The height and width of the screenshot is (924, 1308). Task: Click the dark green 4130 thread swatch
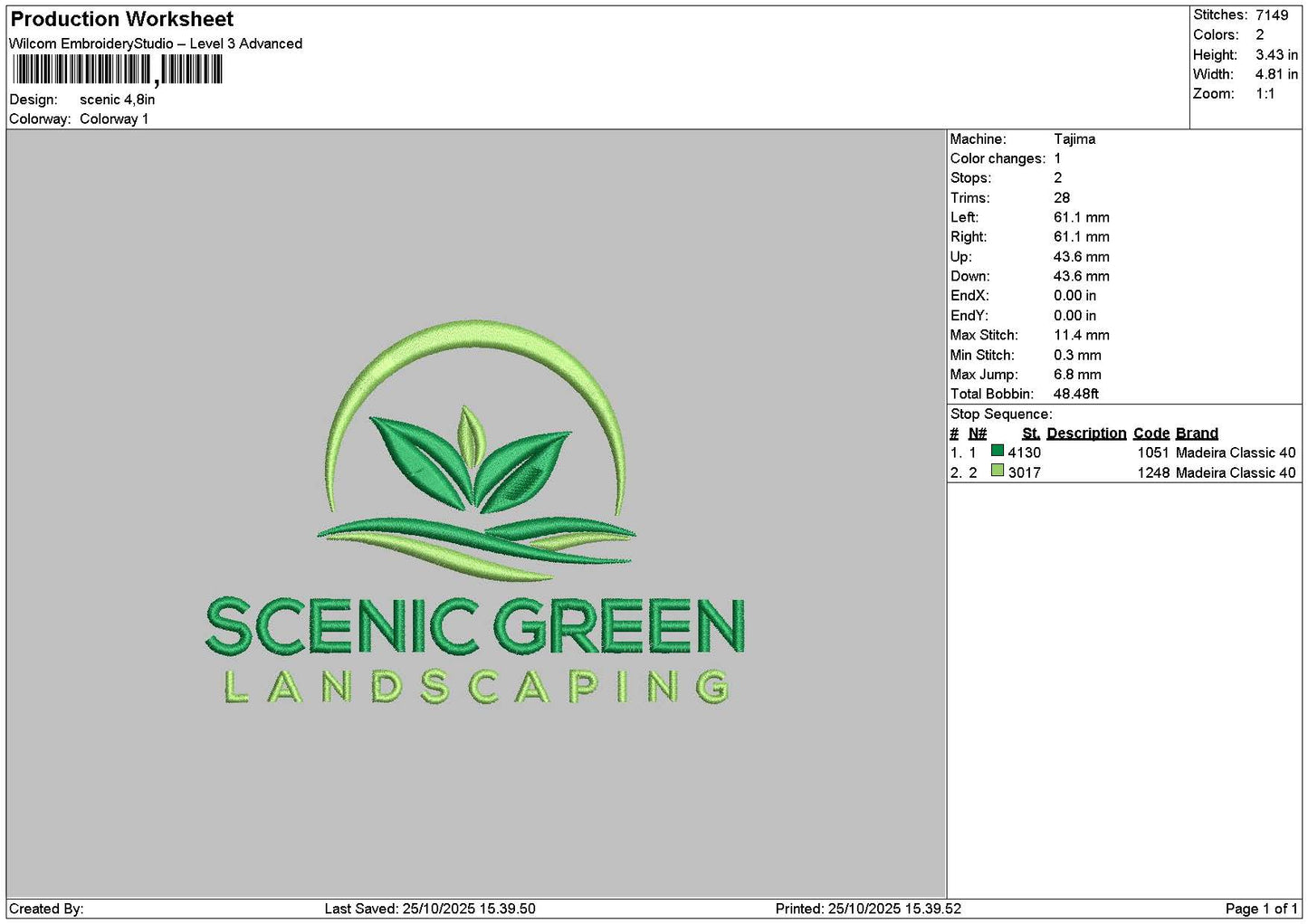pos(998,451)
